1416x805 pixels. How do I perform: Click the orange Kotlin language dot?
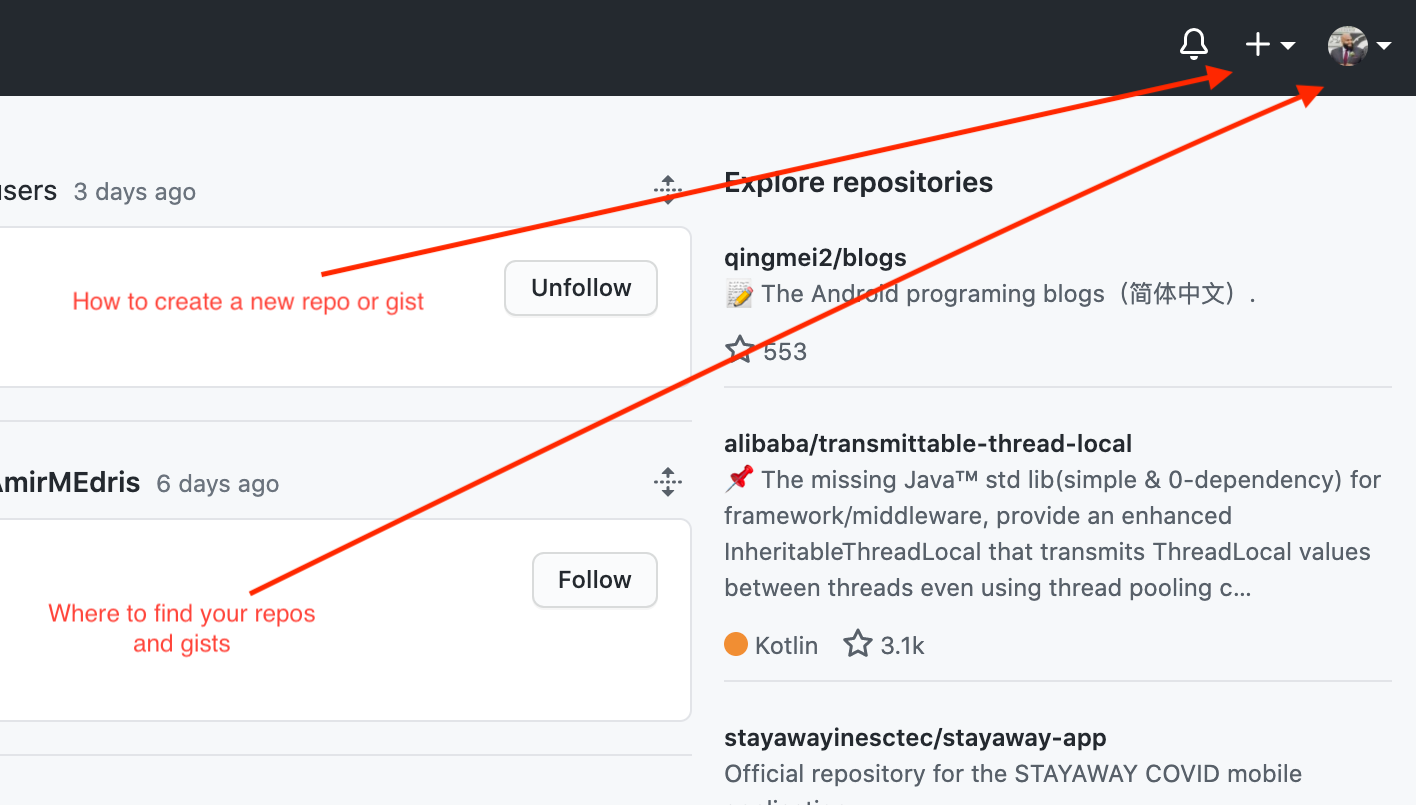click(x=736, y=645)
